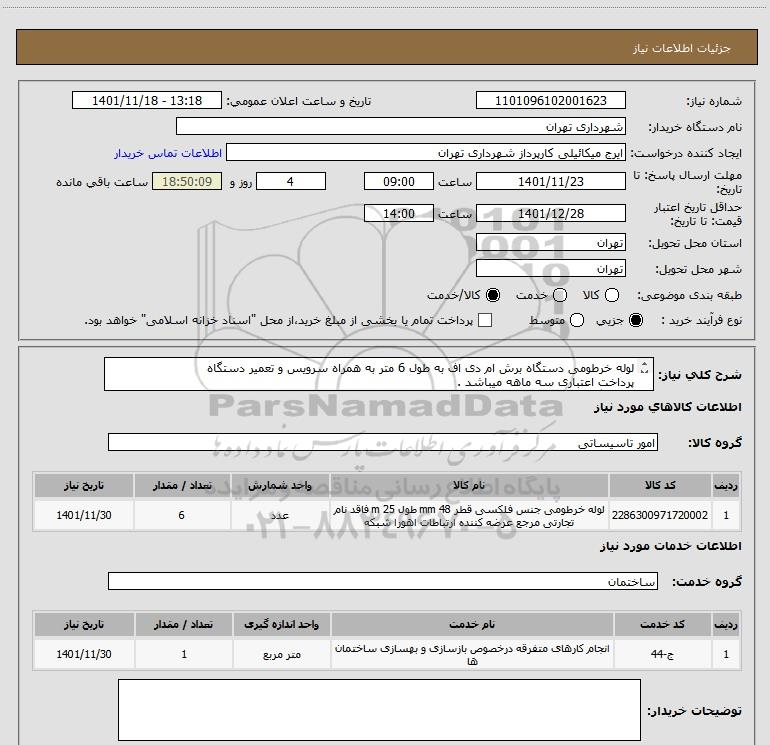The image size is (770, 745).
Task: Click the service group field ساختمان
Action: click(383, 581)
